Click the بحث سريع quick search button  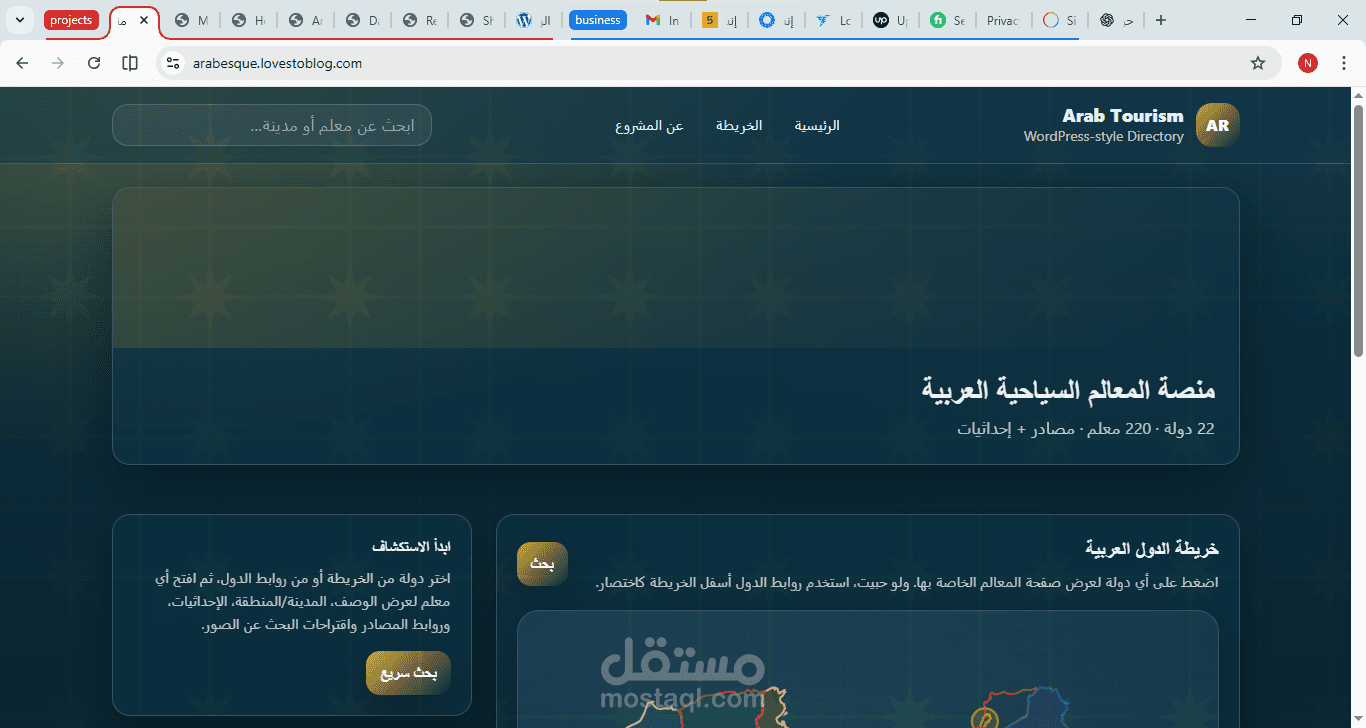tap(408, 673)
